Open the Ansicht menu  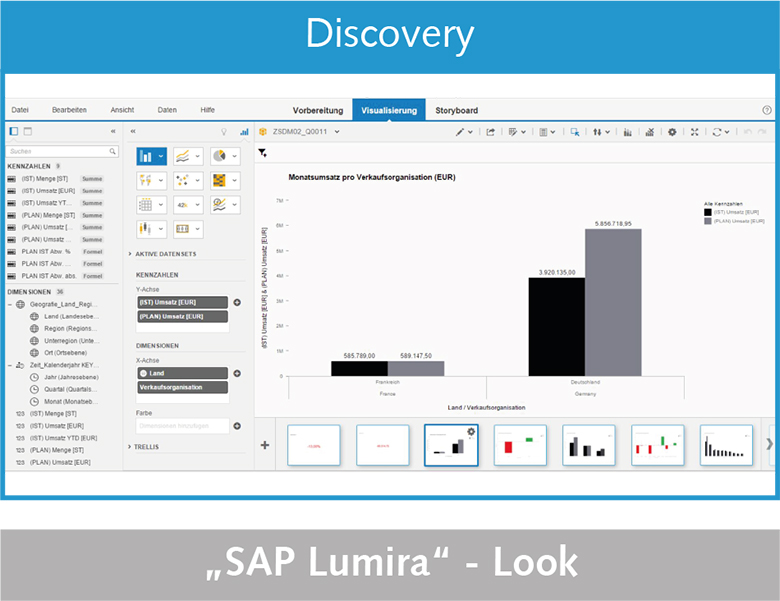tap(122, 110)
